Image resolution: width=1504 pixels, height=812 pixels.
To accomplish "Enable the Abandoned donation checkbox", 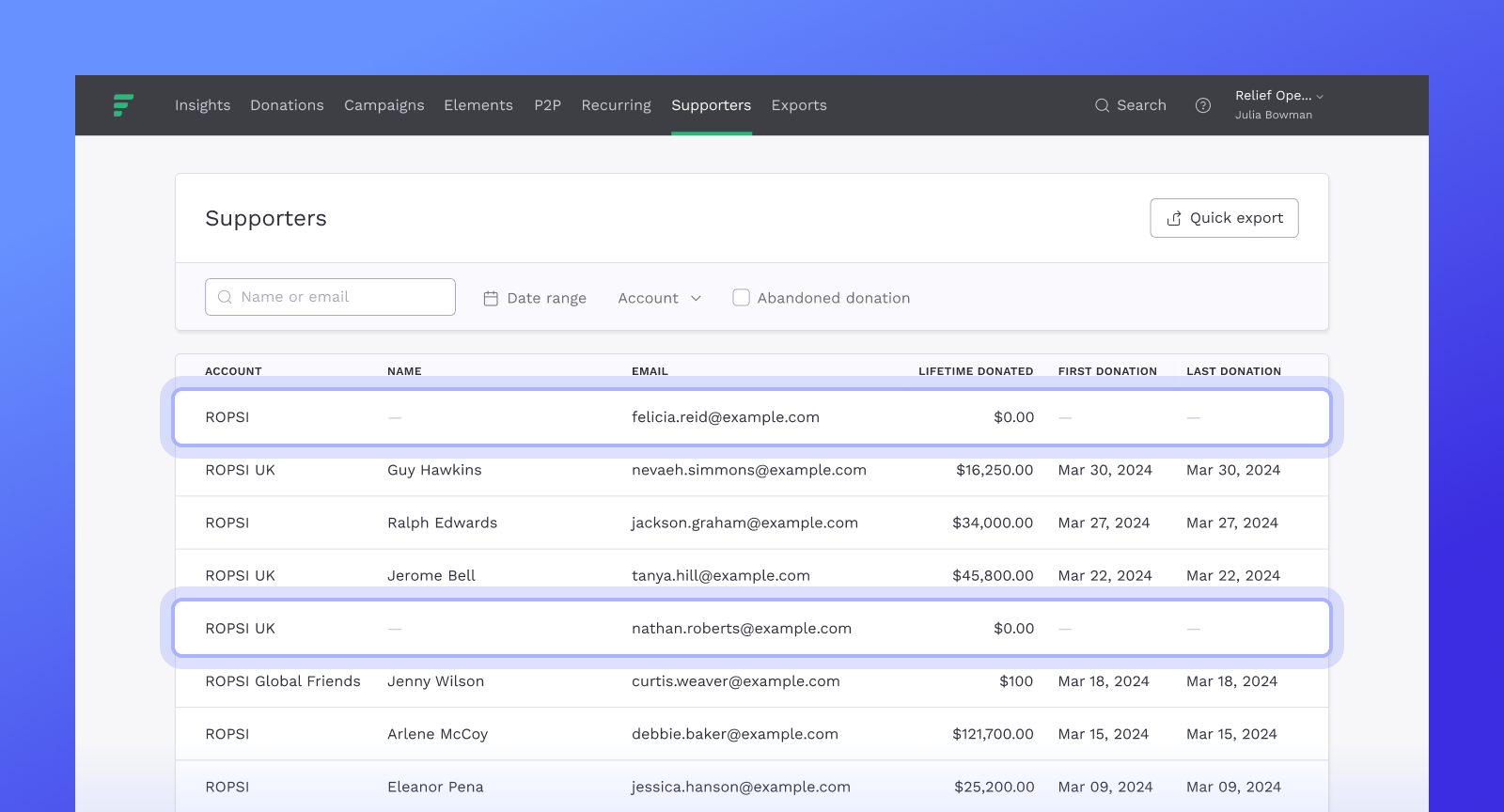I will (741, 298).
